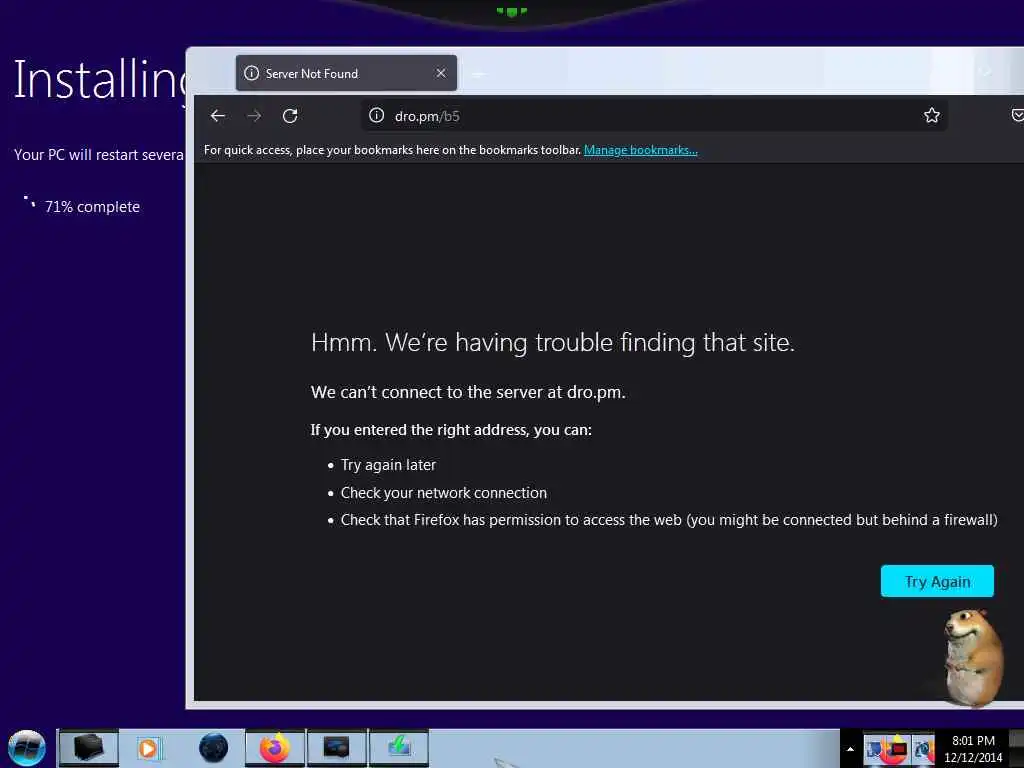
Task: Click the Try Again button
Action: (x=937, y=581)
